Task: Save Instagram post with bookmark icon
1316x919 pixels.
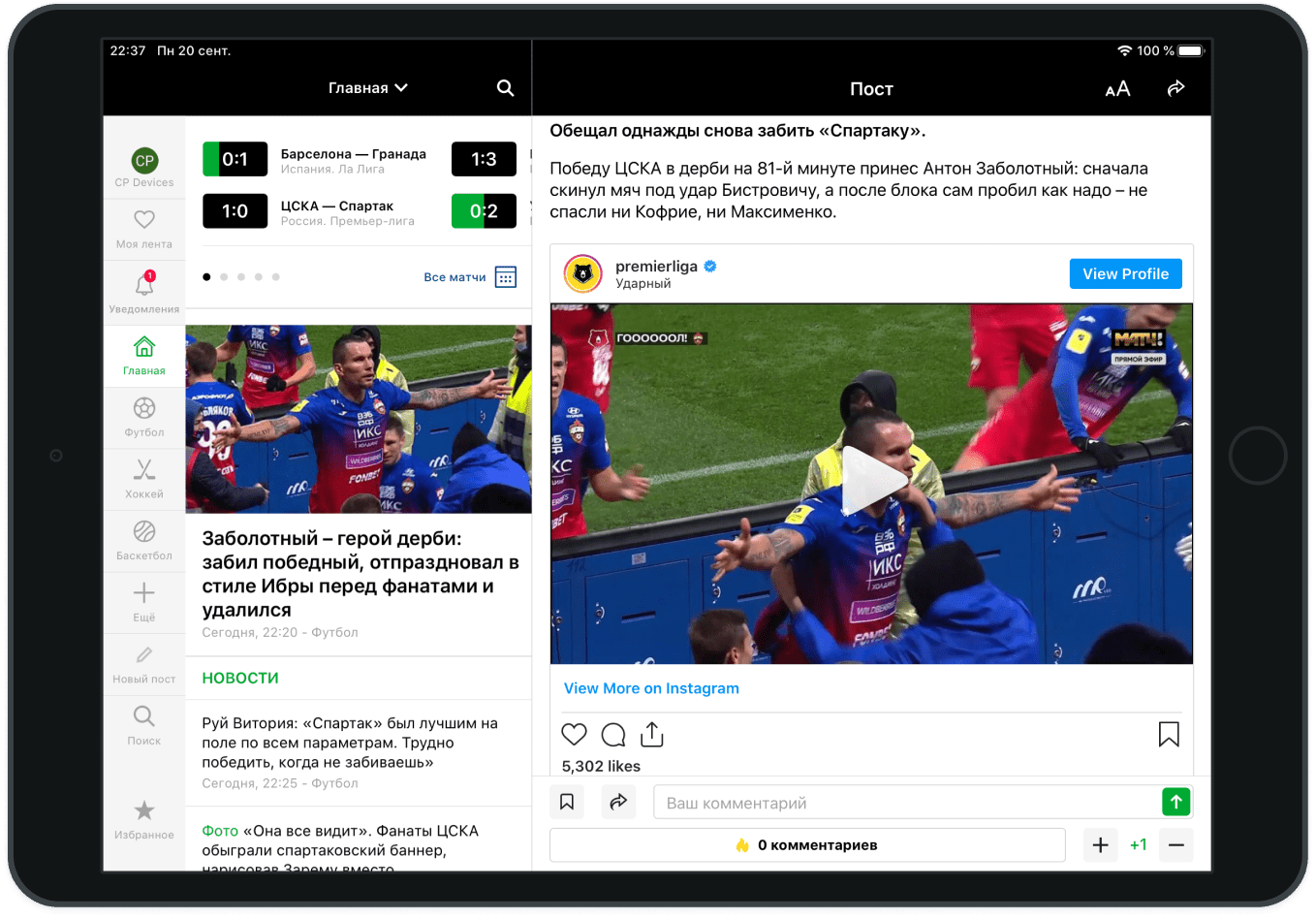Action: coord(1169,735)
